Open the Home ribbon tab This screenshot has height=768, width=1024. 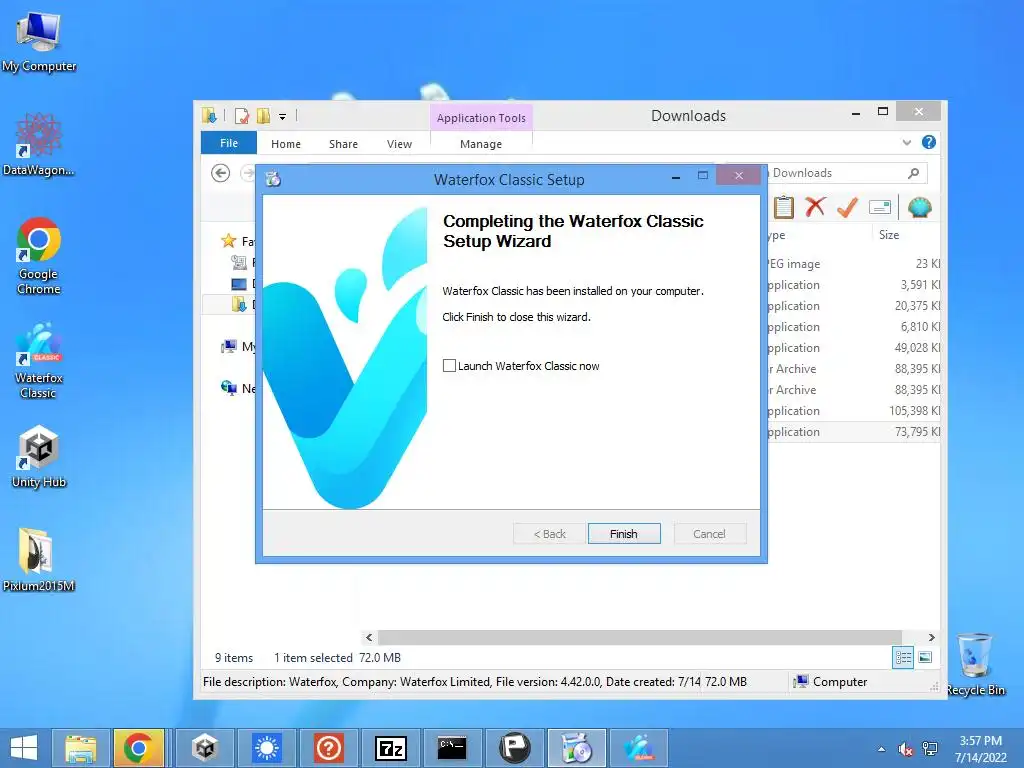285,144
